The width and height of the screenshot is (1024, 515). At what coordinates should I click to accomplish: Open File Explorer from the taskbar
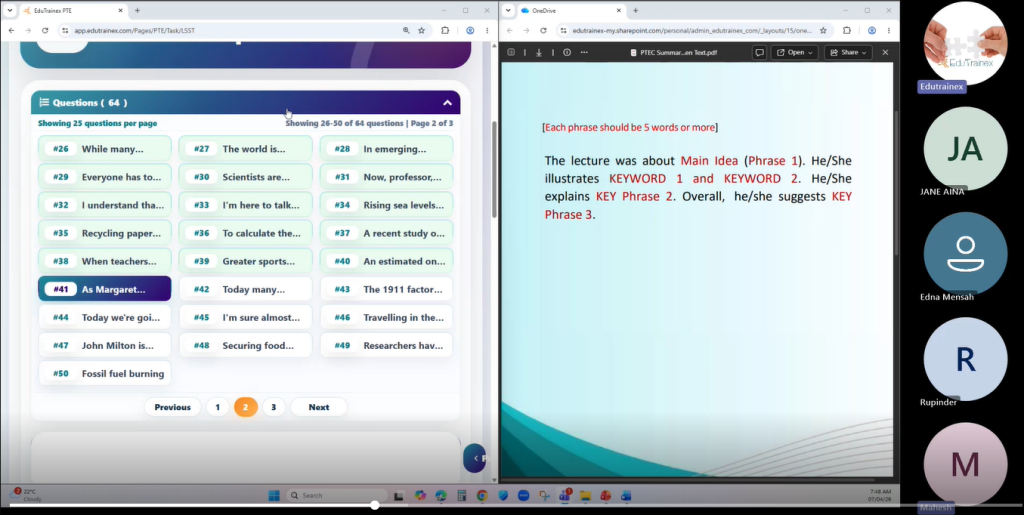(585, 495)
